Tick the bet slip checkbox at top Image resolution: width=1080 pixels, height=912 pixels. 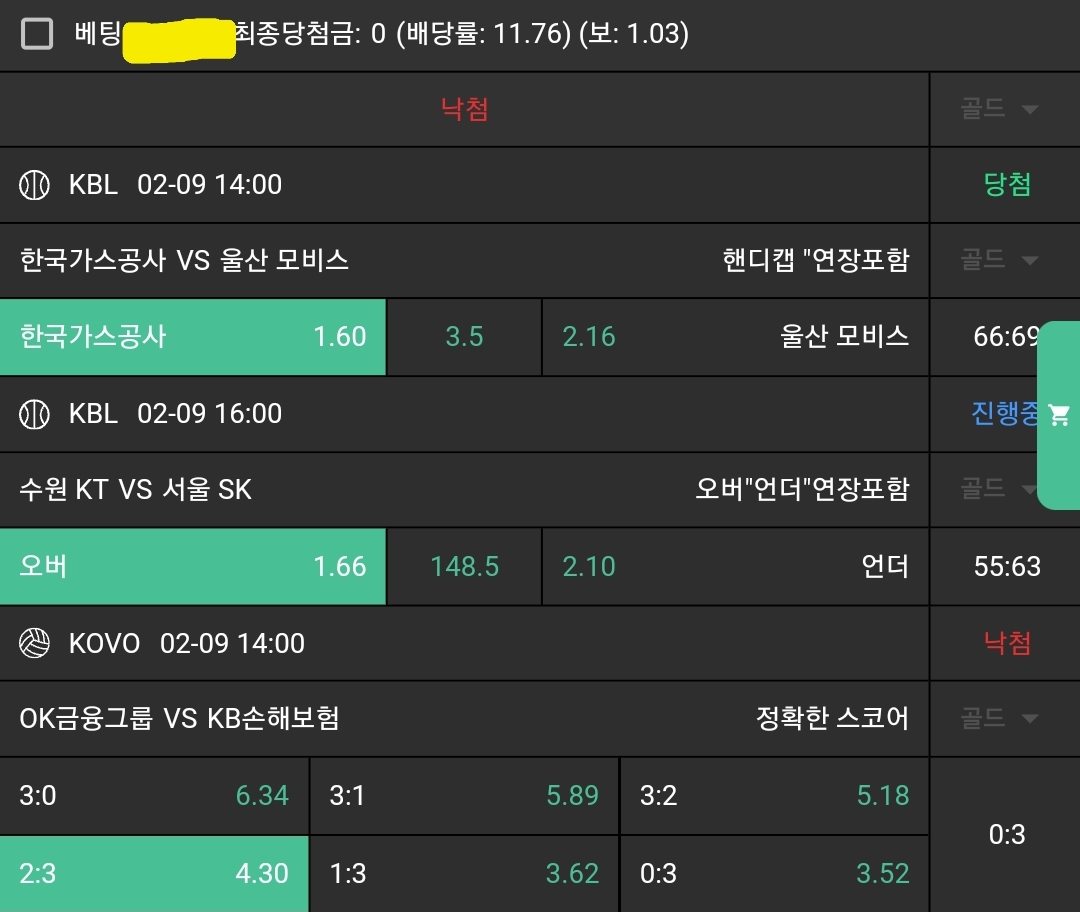(37, 35)
